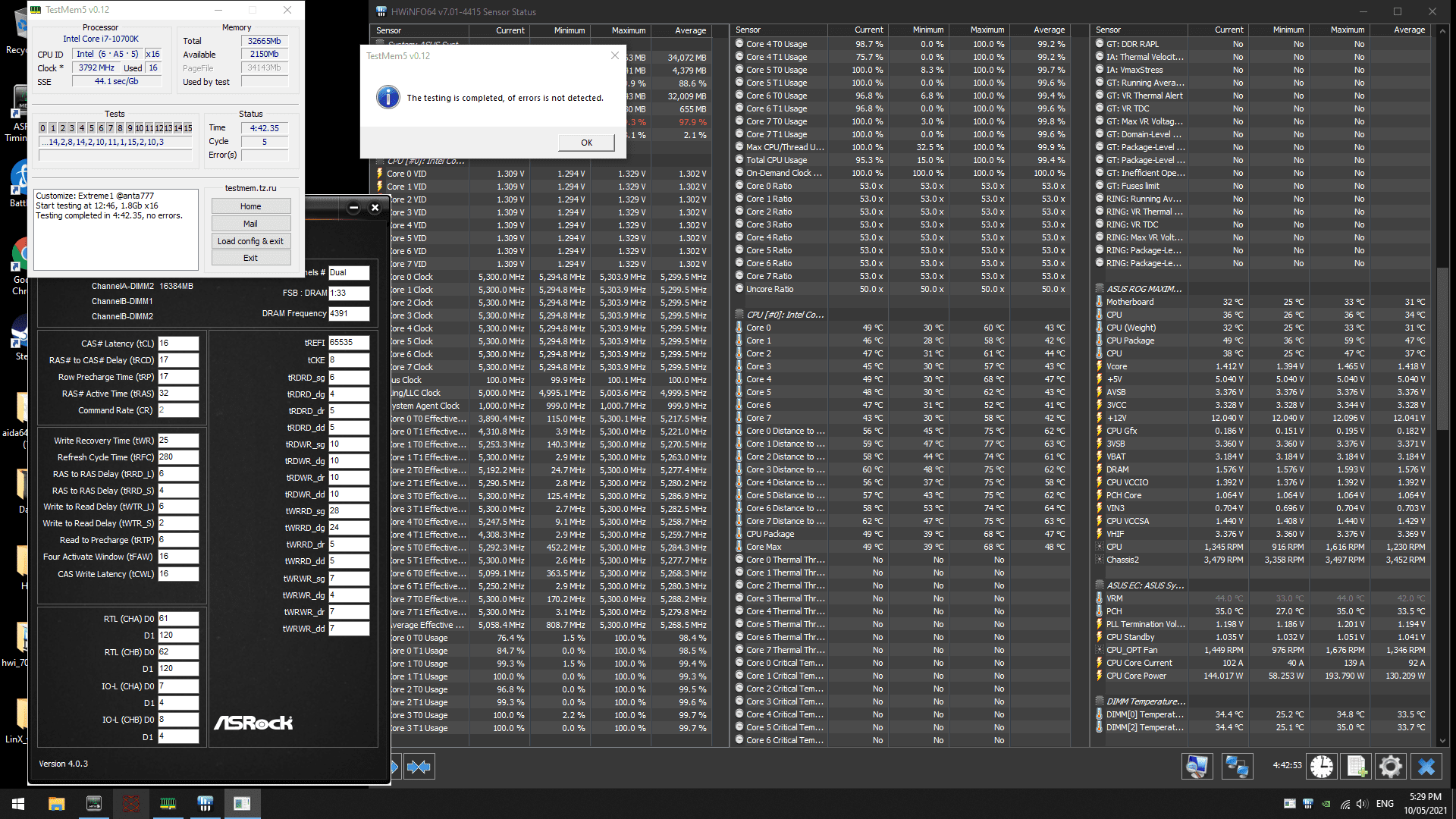Click lightning icon beside Core 0 VID
The width and height of the screenshot is (1456, 819).
pos(380,174)
